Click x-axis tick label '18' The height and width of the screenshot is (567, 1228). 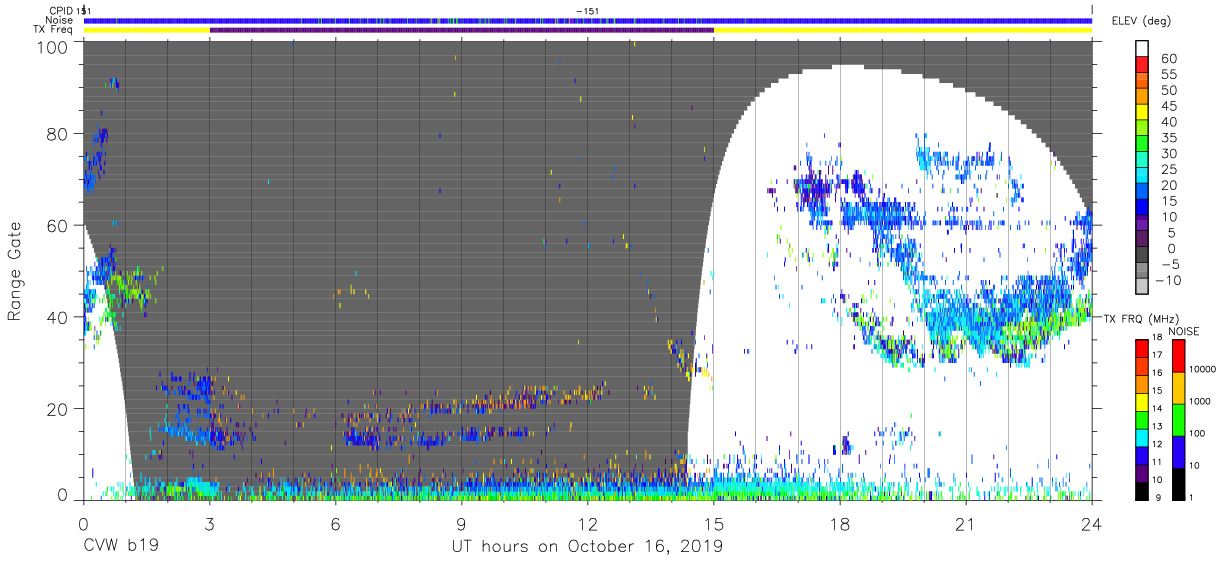tap(840, 524)
